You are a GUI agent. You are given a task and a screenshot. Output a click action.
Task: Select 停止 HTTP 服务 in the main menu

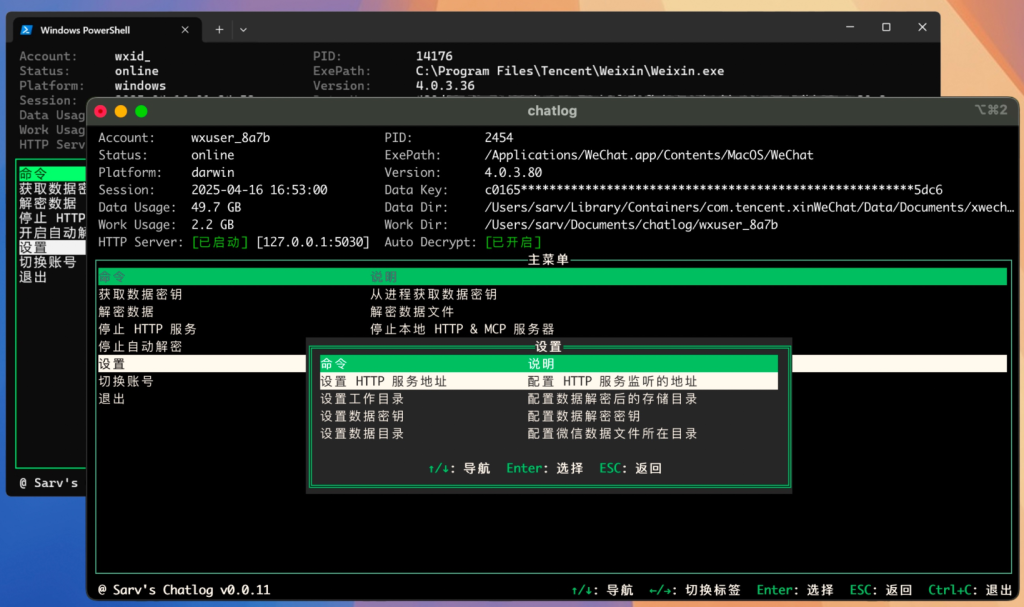click(x=147, y=329)
